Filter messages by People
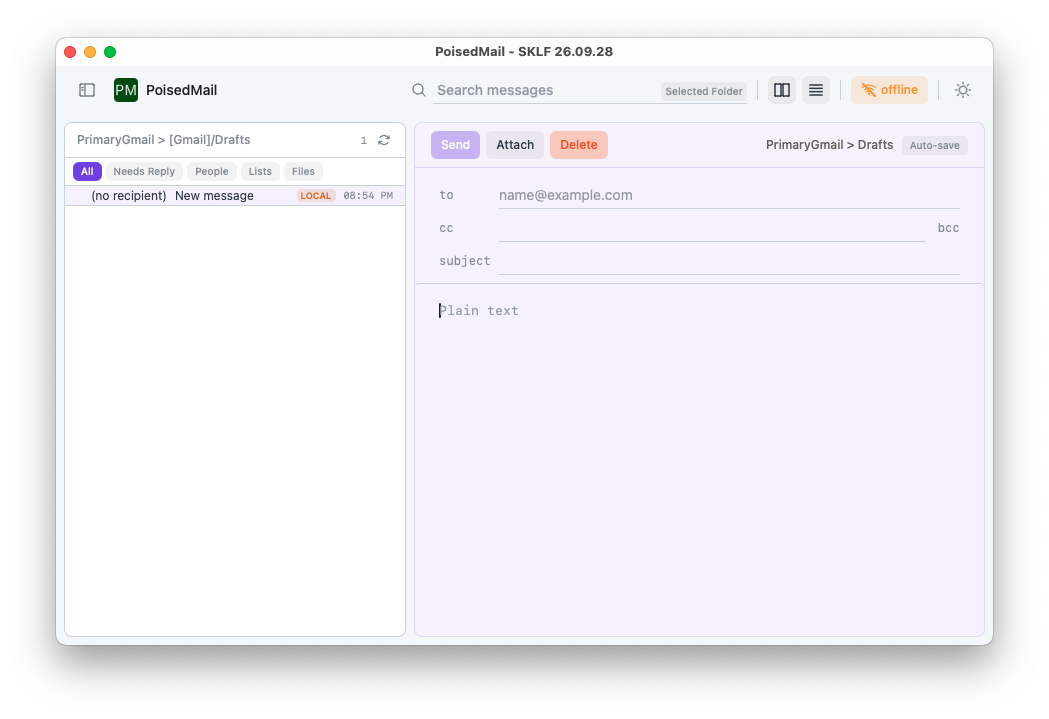Screen dimensions: 1049x719 click(211, 171)
